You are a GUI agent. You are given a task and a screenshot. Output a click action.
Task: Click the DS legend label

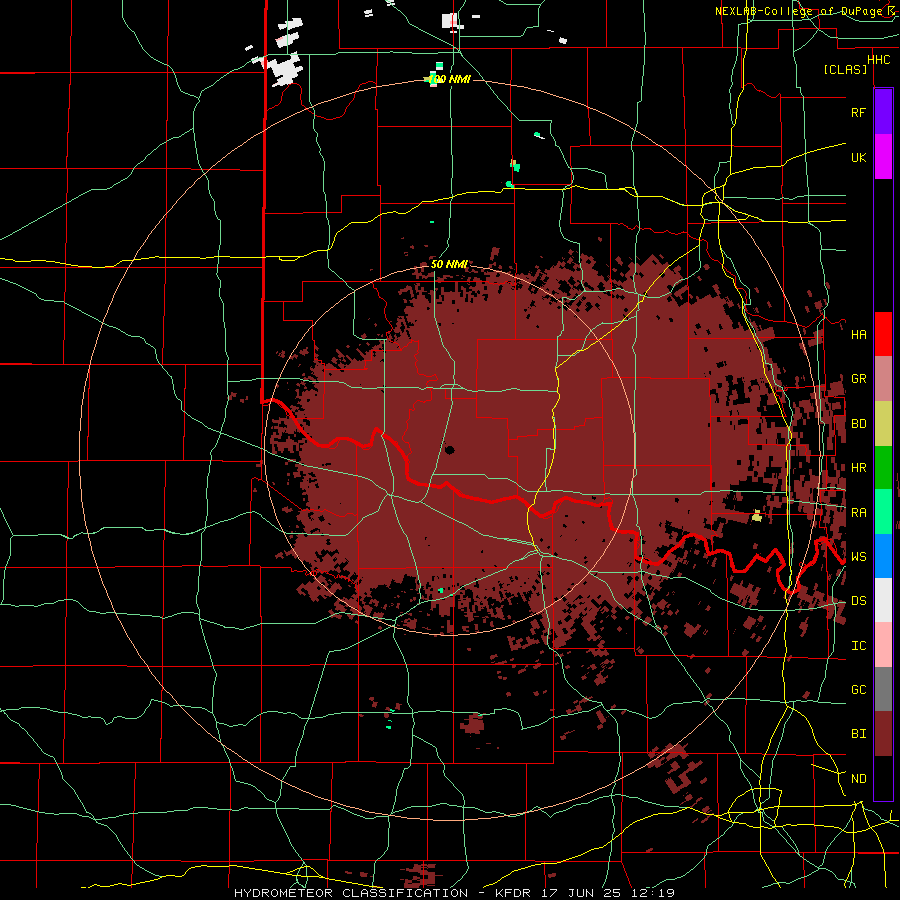pyautogui.click(x=858, y=601)
